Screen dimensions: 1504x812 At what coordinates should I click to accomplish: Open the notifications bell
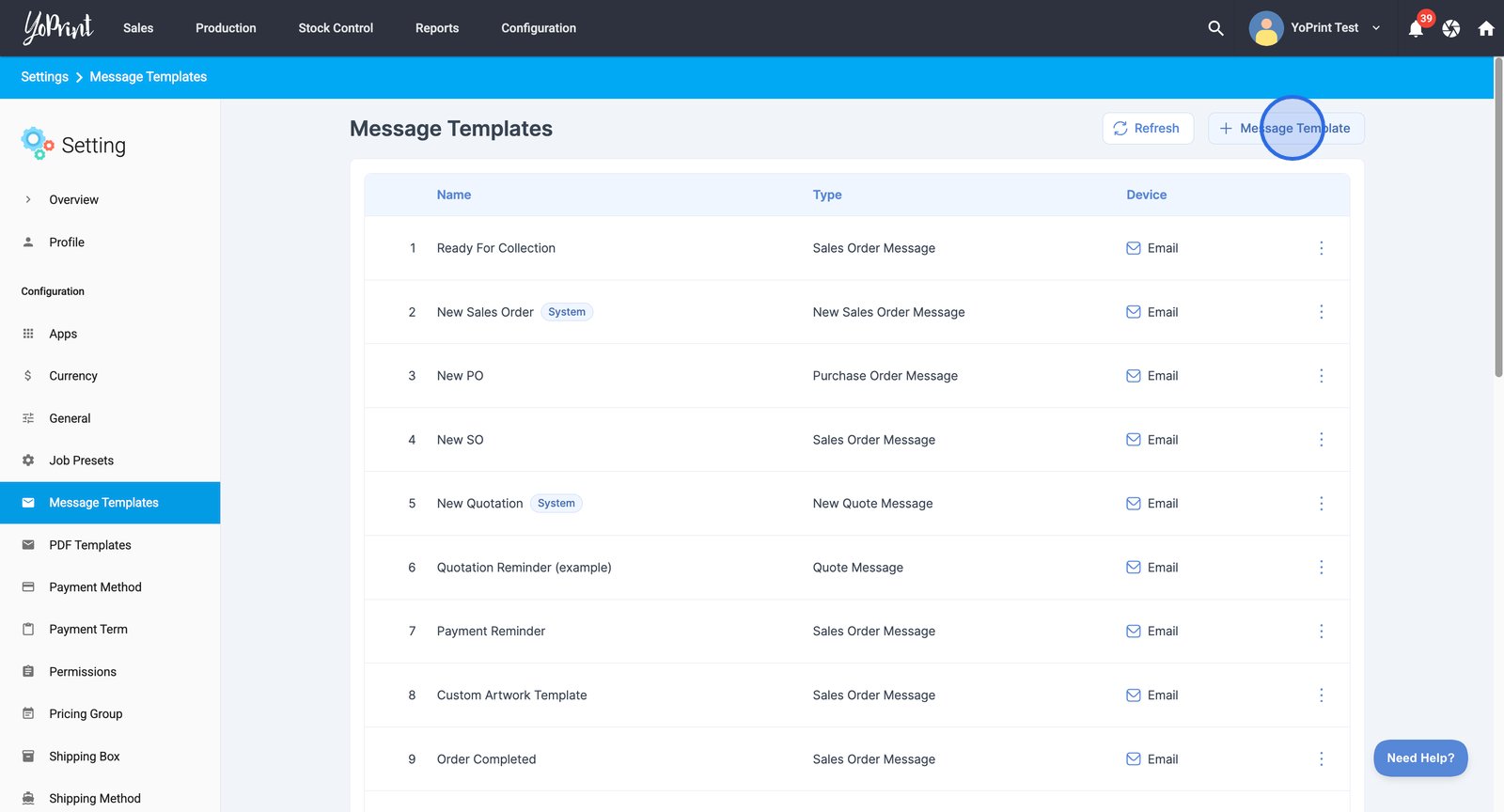point(1416,28)
